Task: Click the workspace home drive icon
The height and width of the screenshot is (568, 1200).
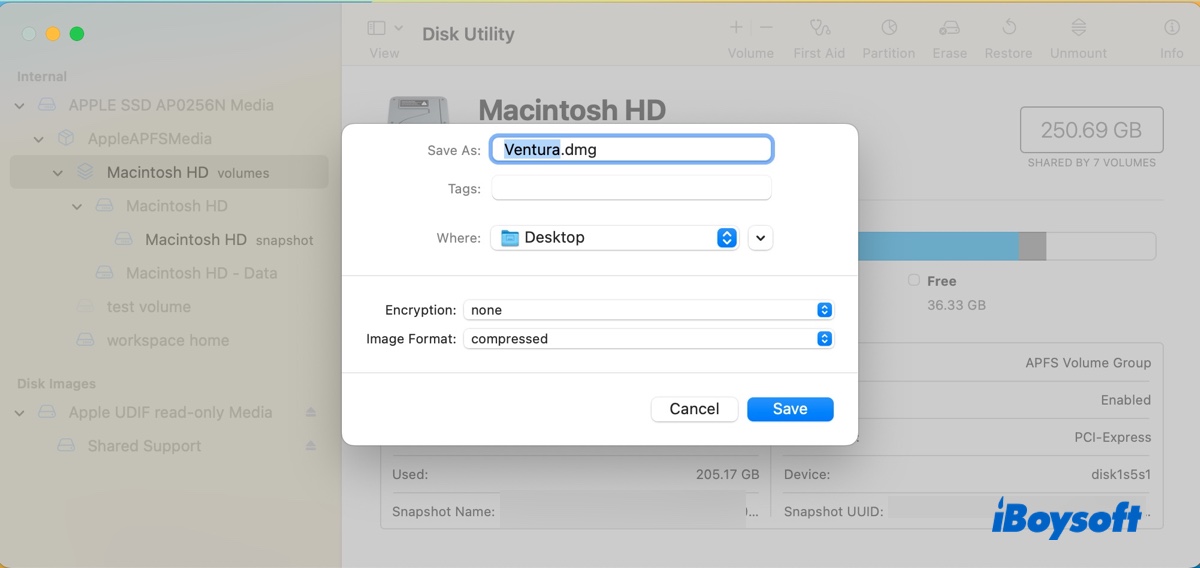Action: pos(85,340)
